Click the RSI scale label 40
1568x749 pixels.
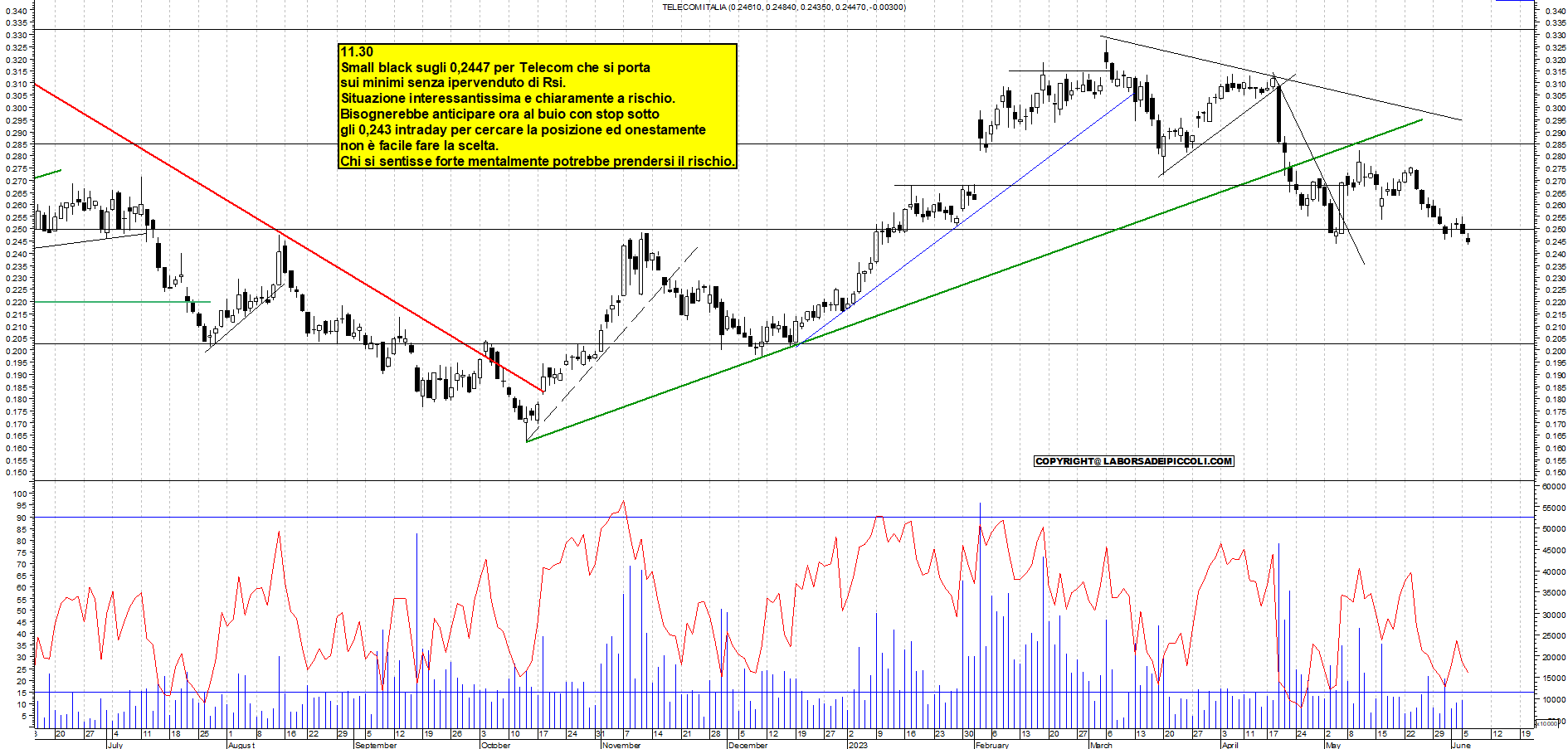22,634
